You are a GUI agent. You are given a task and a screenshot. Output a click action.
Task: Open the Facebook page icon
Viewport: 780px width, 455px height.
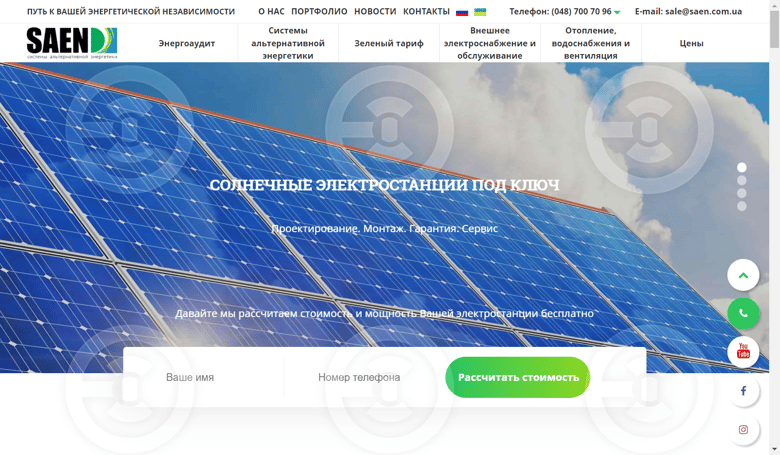[x=743, y=391]
